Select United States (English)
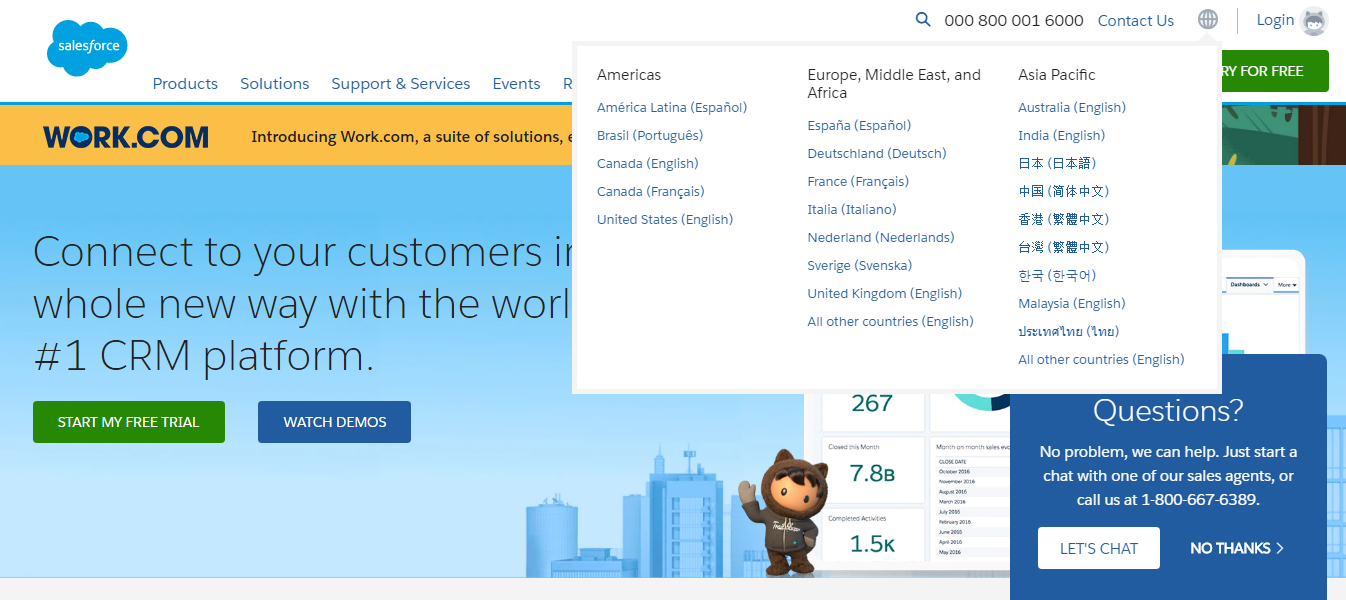Screen dimensions: 1346x600 point(665,219)
